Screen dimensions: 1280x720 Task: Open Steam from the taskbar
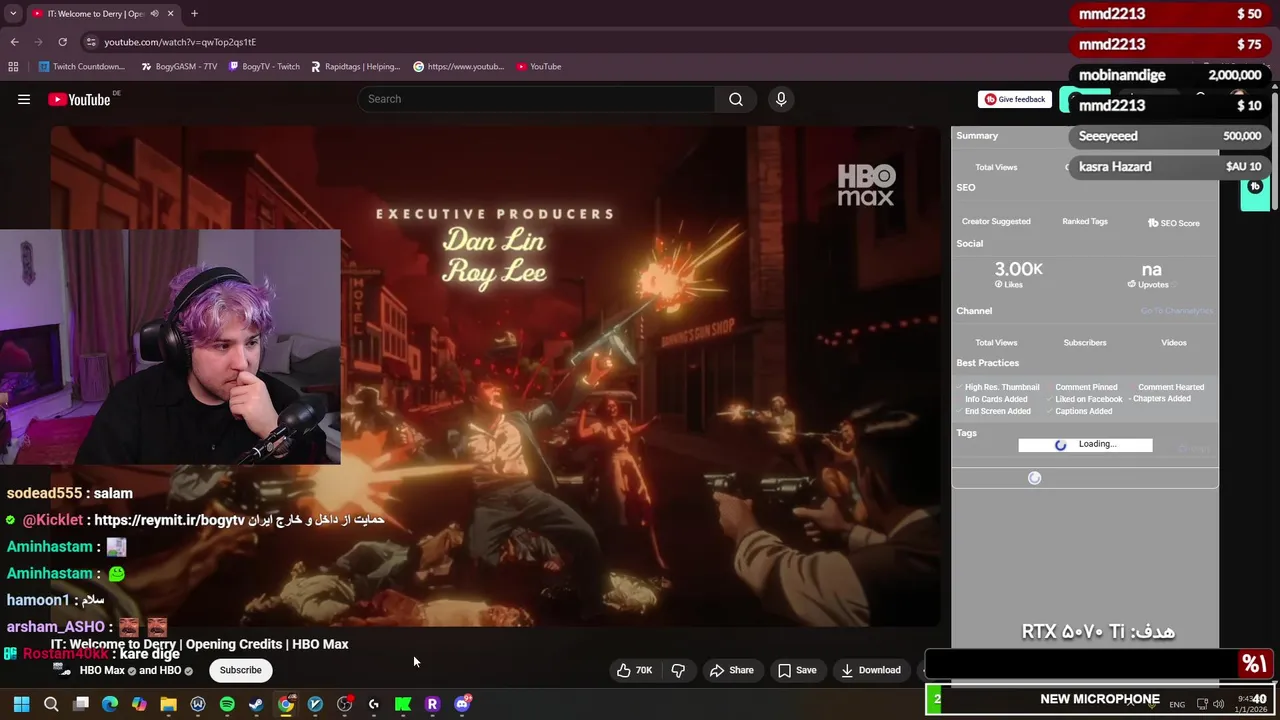coord(256,704)
